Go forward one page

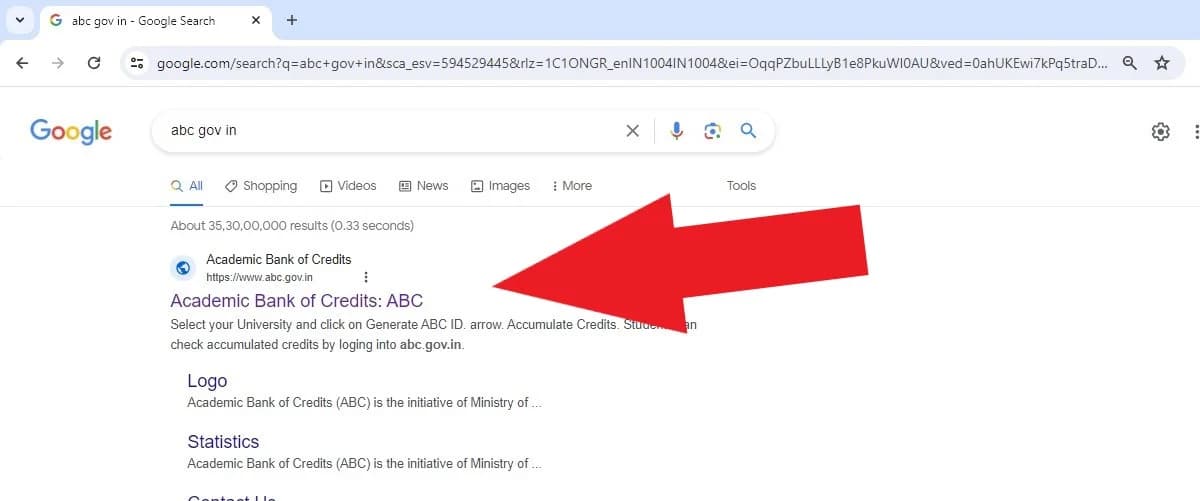click(x=58, y=63)
